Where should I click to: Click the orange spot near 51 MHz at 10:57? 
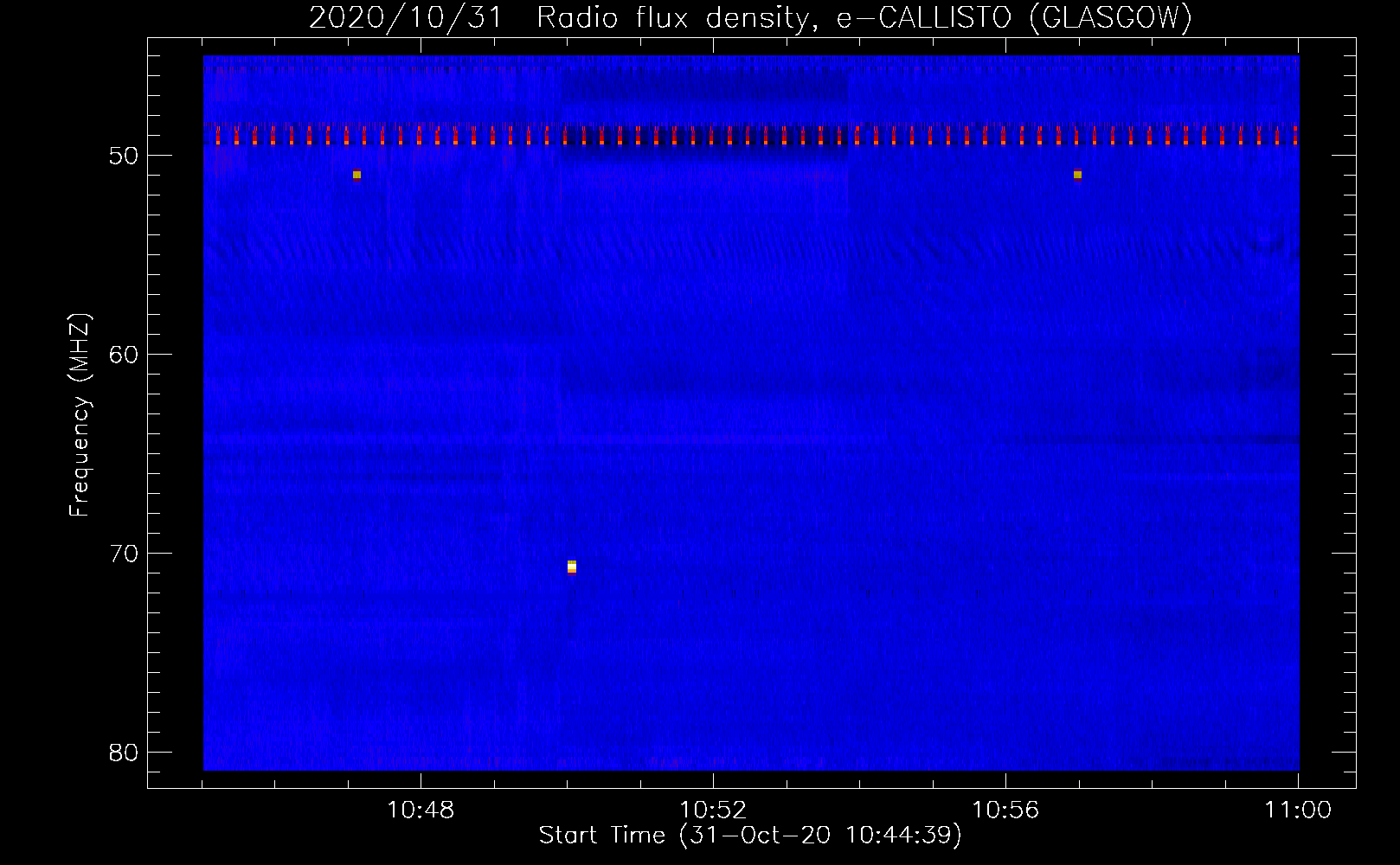pyautogui.click(x=1077, y=175)
